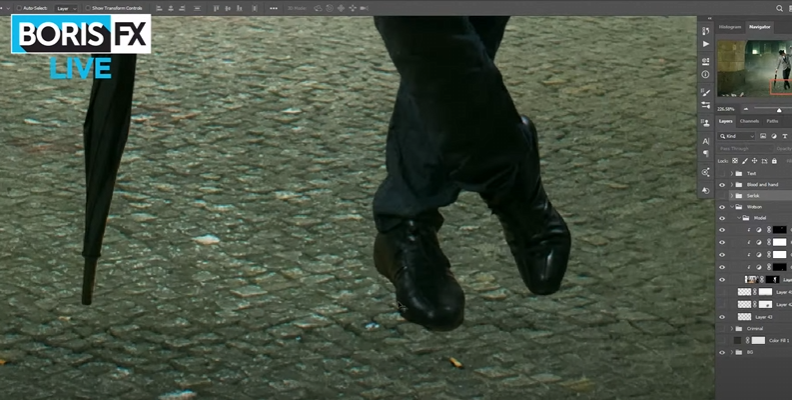This screenshot has width=792, height=400.
Task: Click the Navigator preview thumbnail
Action: 754,68
